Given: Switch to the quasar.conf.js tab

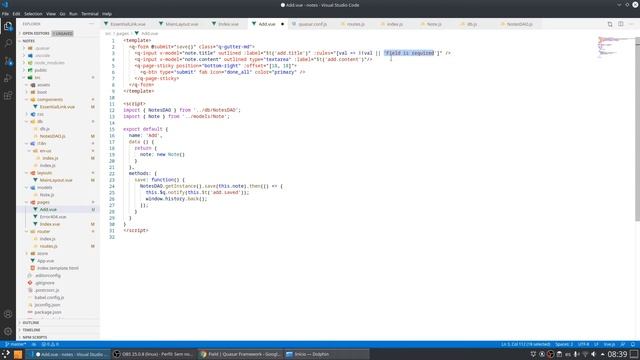Looking at the screenshot, I should [312, 24].
